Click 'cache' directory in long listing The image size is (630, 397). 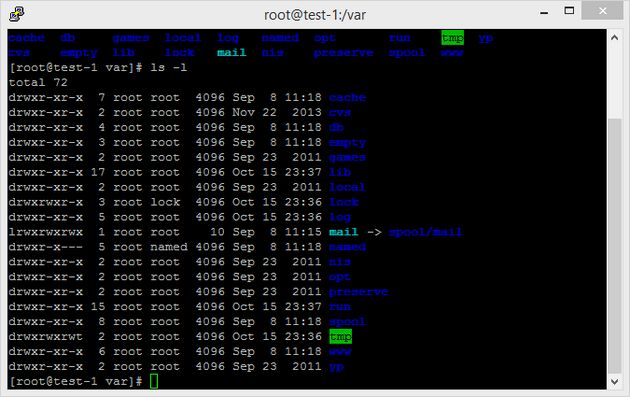coord(347,98)
